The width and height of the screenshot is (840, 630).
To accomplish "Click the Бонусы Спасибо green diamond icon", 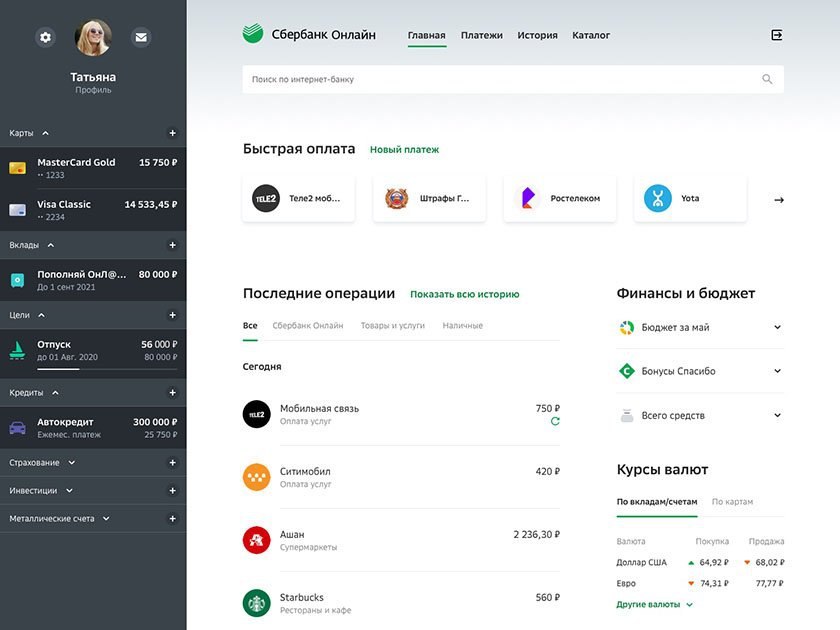I will (627, 371).
